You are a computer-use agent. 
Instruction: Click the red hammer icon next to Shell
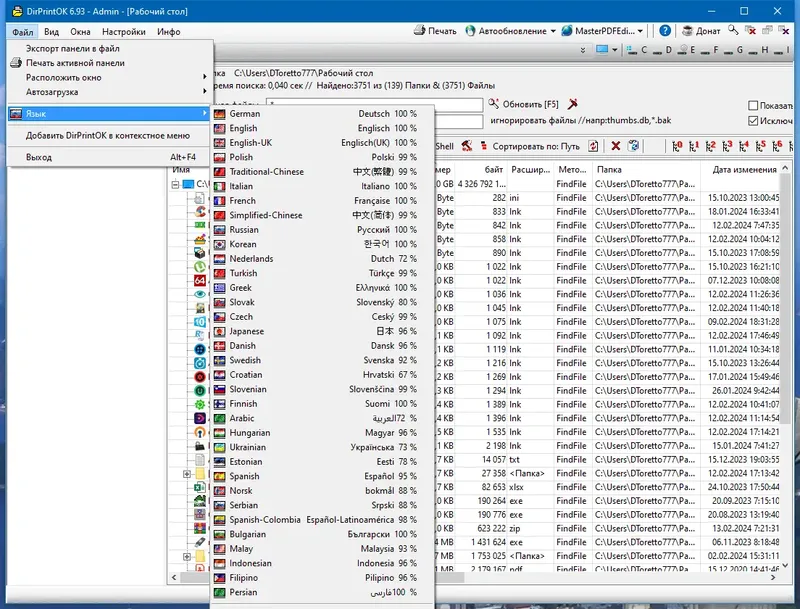coord(466,146)
